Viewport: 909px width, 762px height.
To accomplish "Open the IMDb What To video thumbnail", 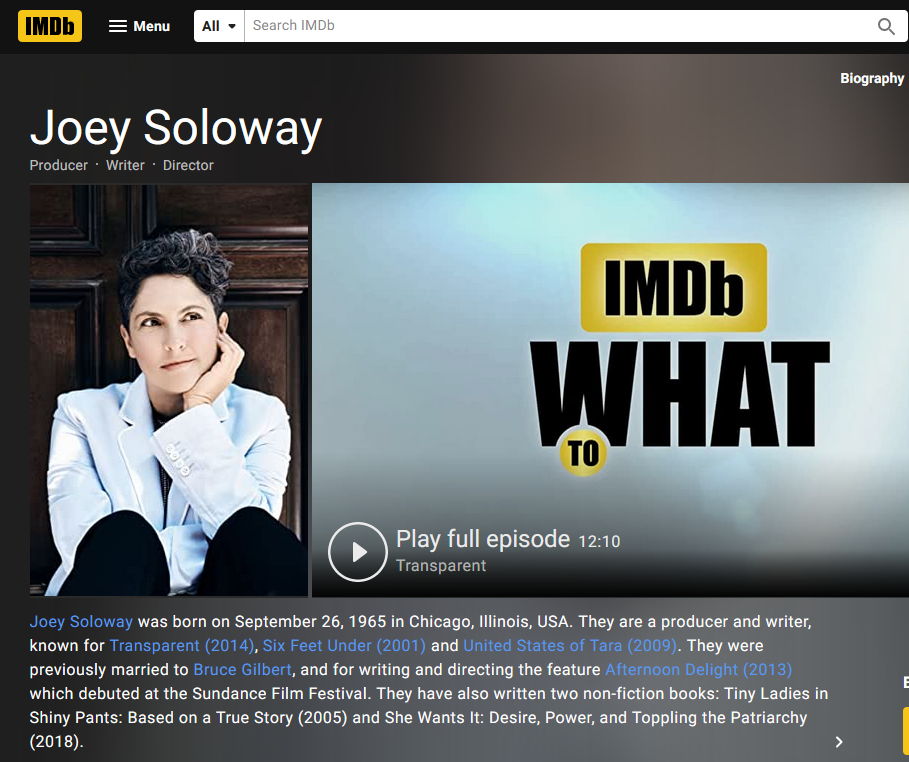I will [610, 390].
